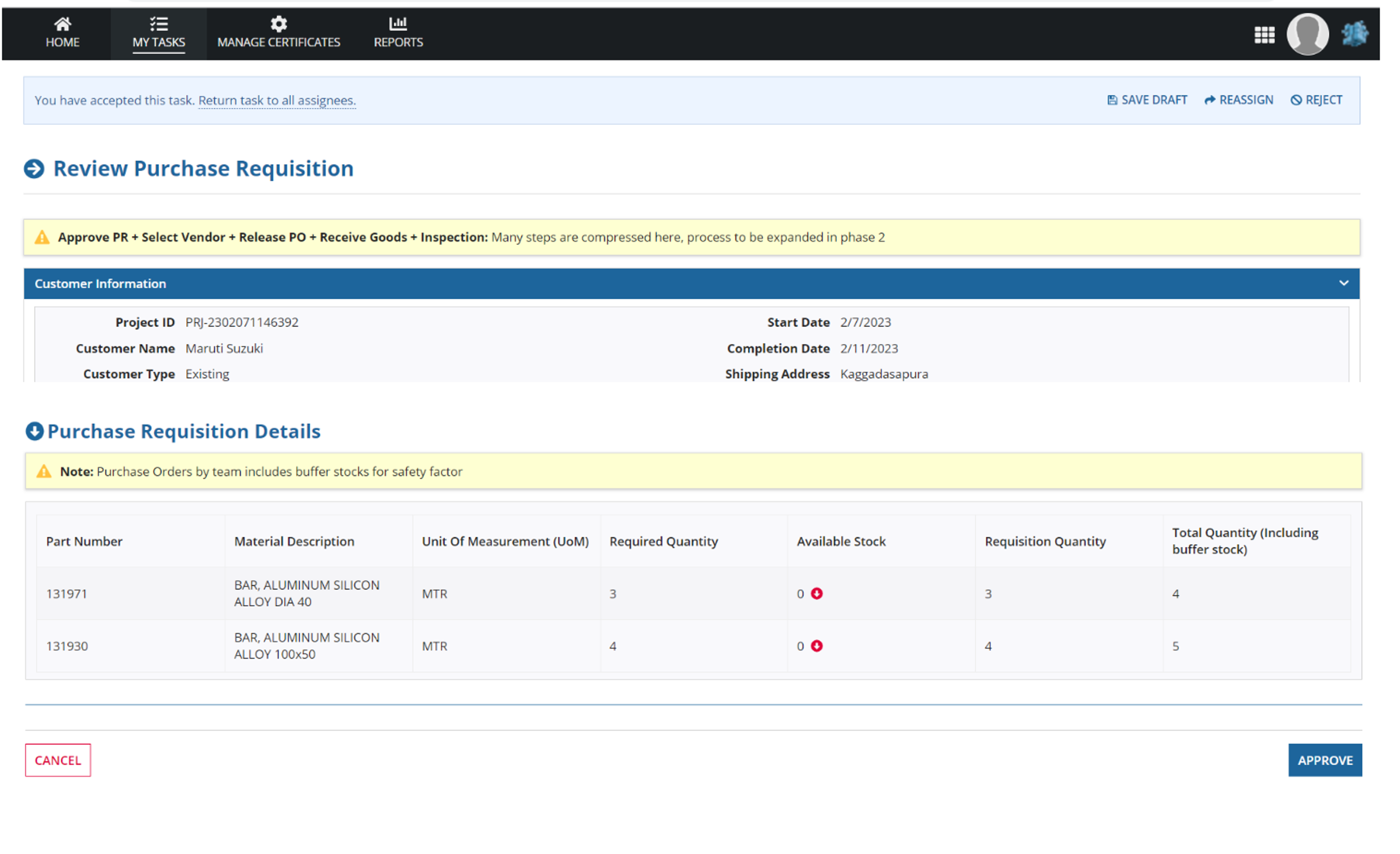Click red stock indicator for part 131971
Image resolution: width=1400 pixels, height=854 pixels.
(816, 594)
